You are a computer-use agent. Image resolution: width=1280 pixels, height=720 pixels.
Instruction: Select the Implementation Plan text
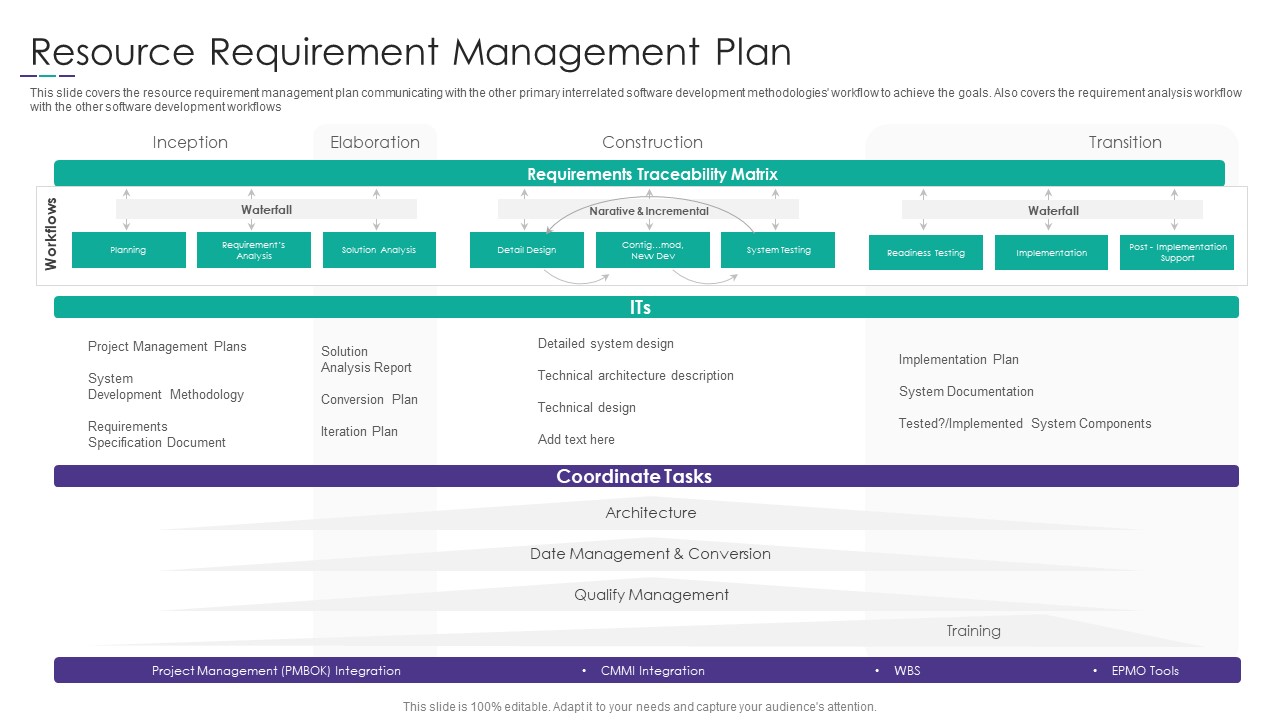(959, 359)
